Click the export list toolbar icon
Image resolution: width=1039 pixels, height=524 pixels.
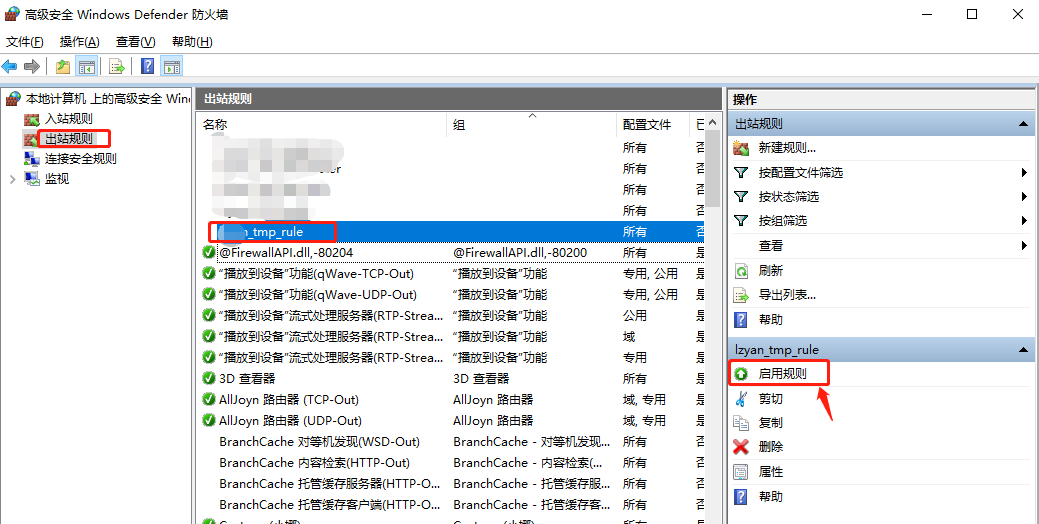point(117,66)
